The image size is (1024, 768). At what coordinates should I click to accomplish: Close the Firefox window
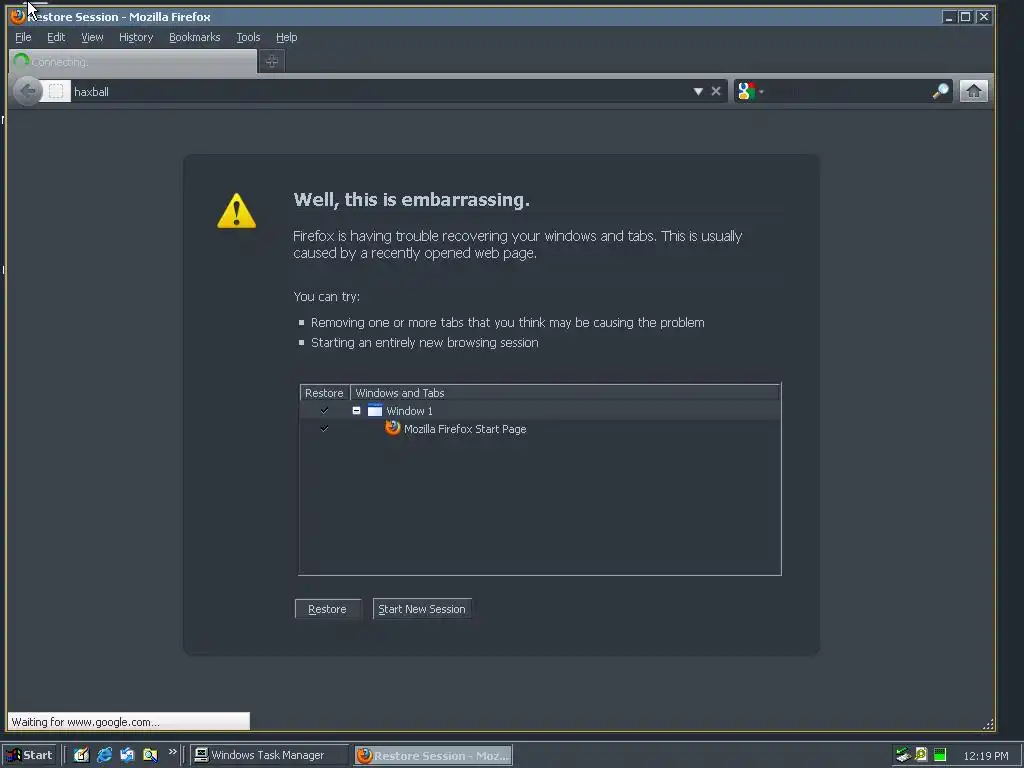pos(983,17)
